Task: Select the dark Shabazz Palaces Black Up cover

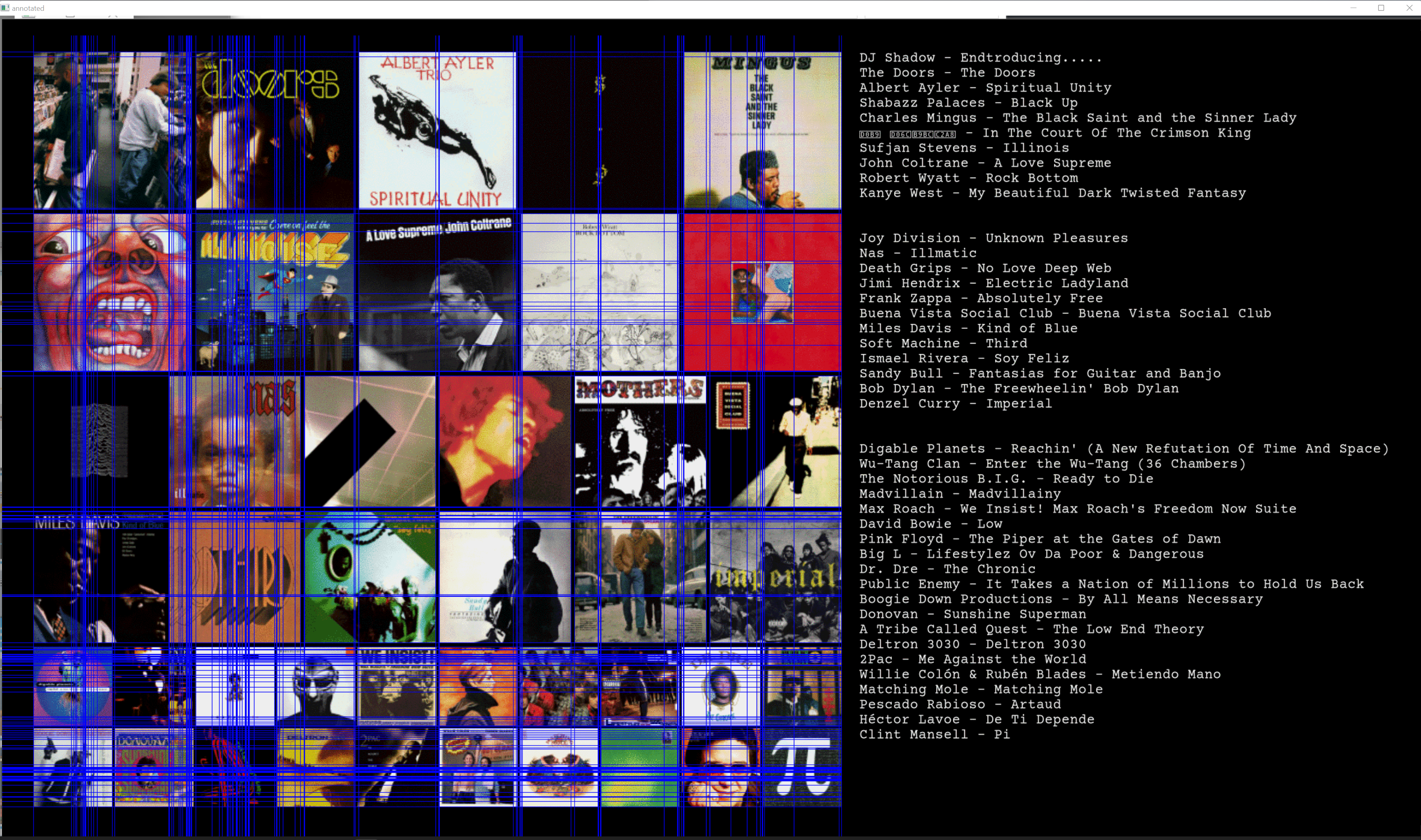Action: [x=599, y=130]
